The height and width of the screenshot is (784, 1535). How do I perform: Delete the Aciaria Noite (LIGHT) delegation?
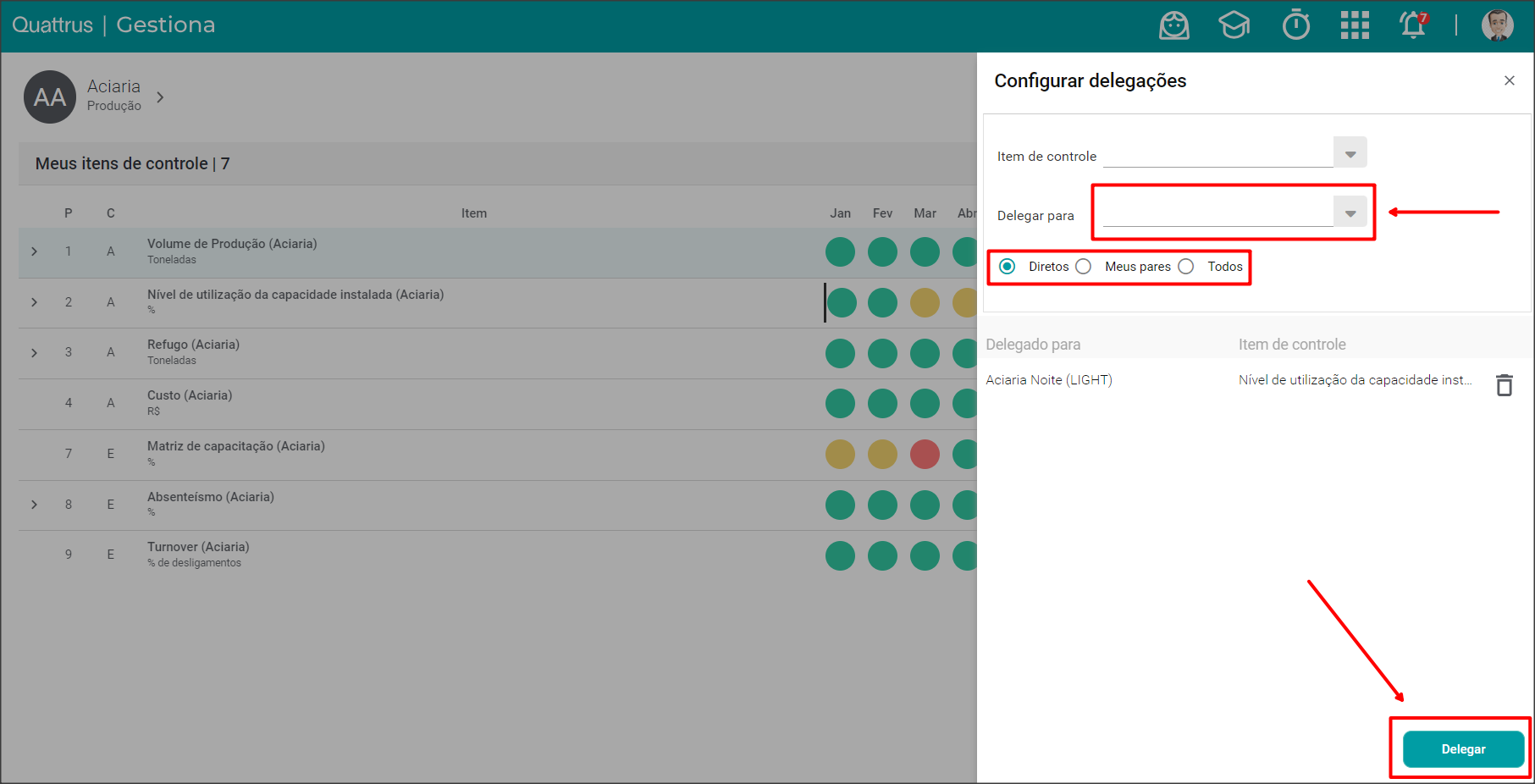(1504, 385)
